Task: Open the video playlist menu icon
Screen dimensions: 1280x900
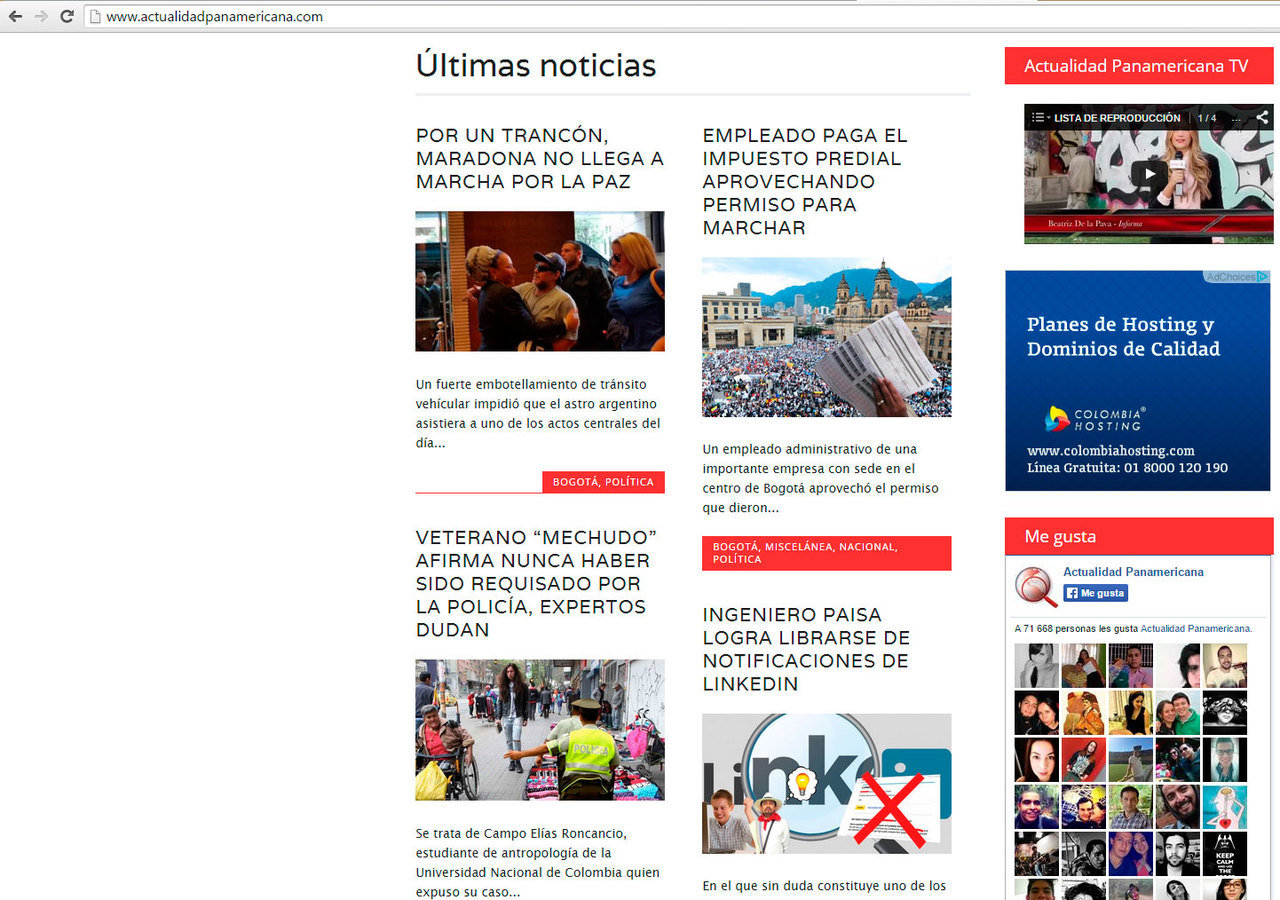Action: [1039, 118]
